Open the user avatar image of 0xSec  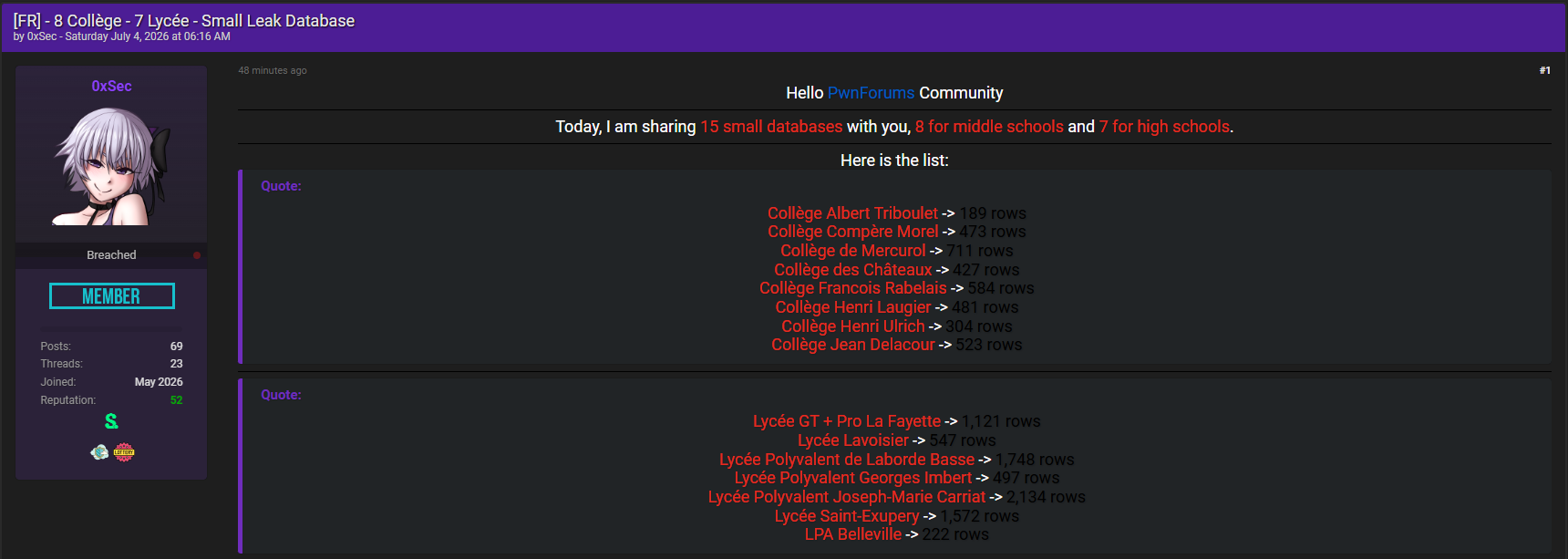pyautogui.click(x=111, y=165)
